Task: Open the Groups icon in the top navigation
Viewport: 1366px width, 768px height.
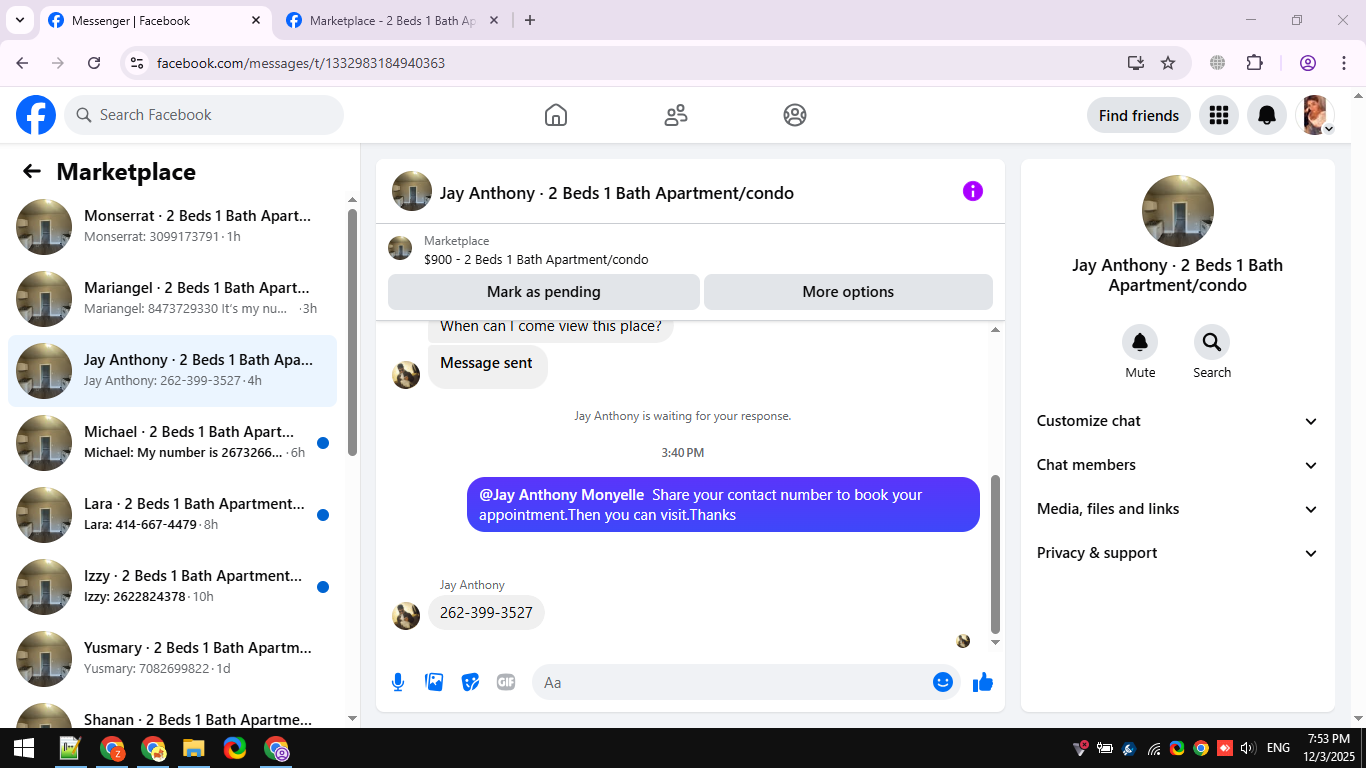Action: click(795, 115)
